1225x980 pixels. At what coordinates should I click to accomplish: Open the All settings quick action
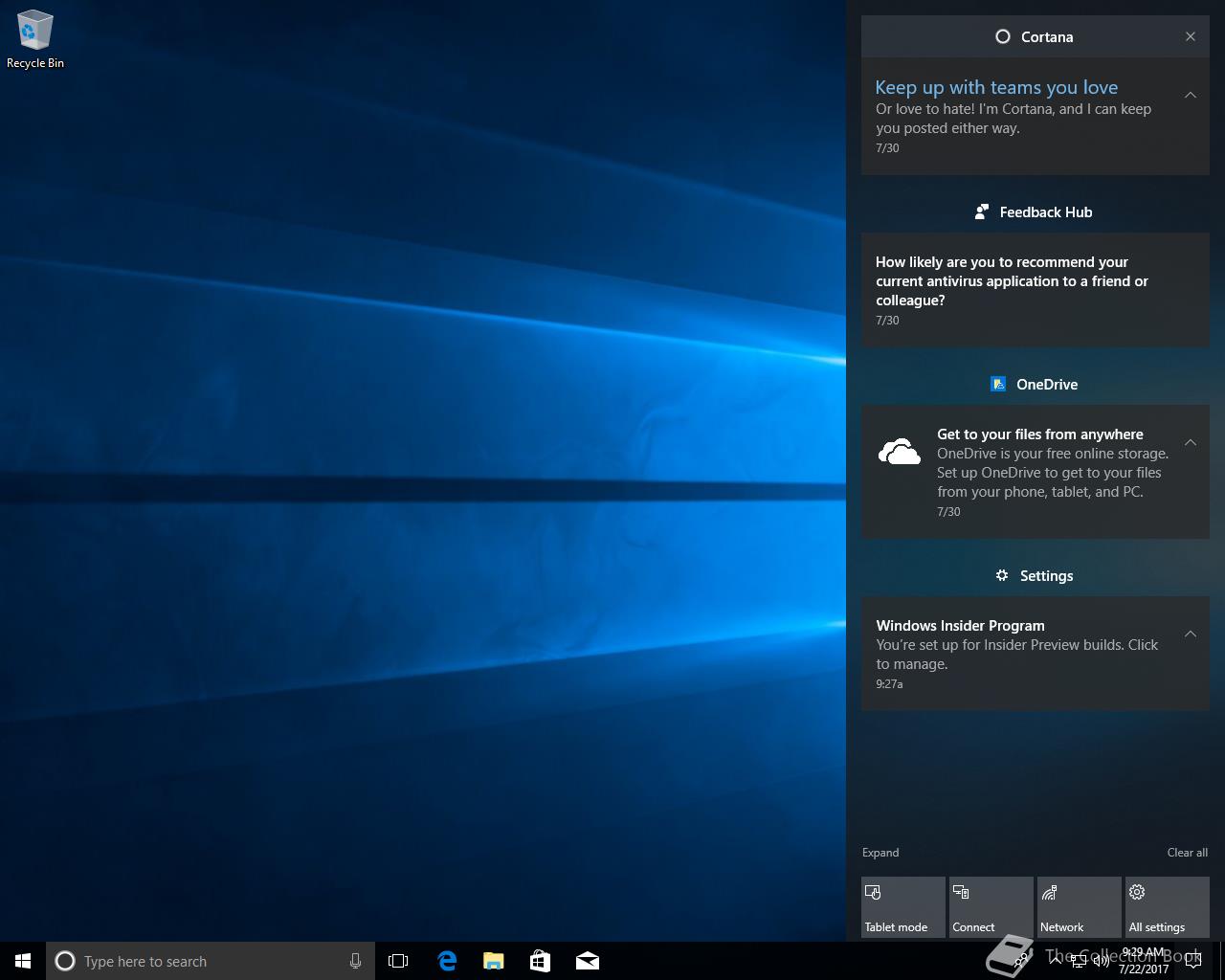(x=1167, y=907)
